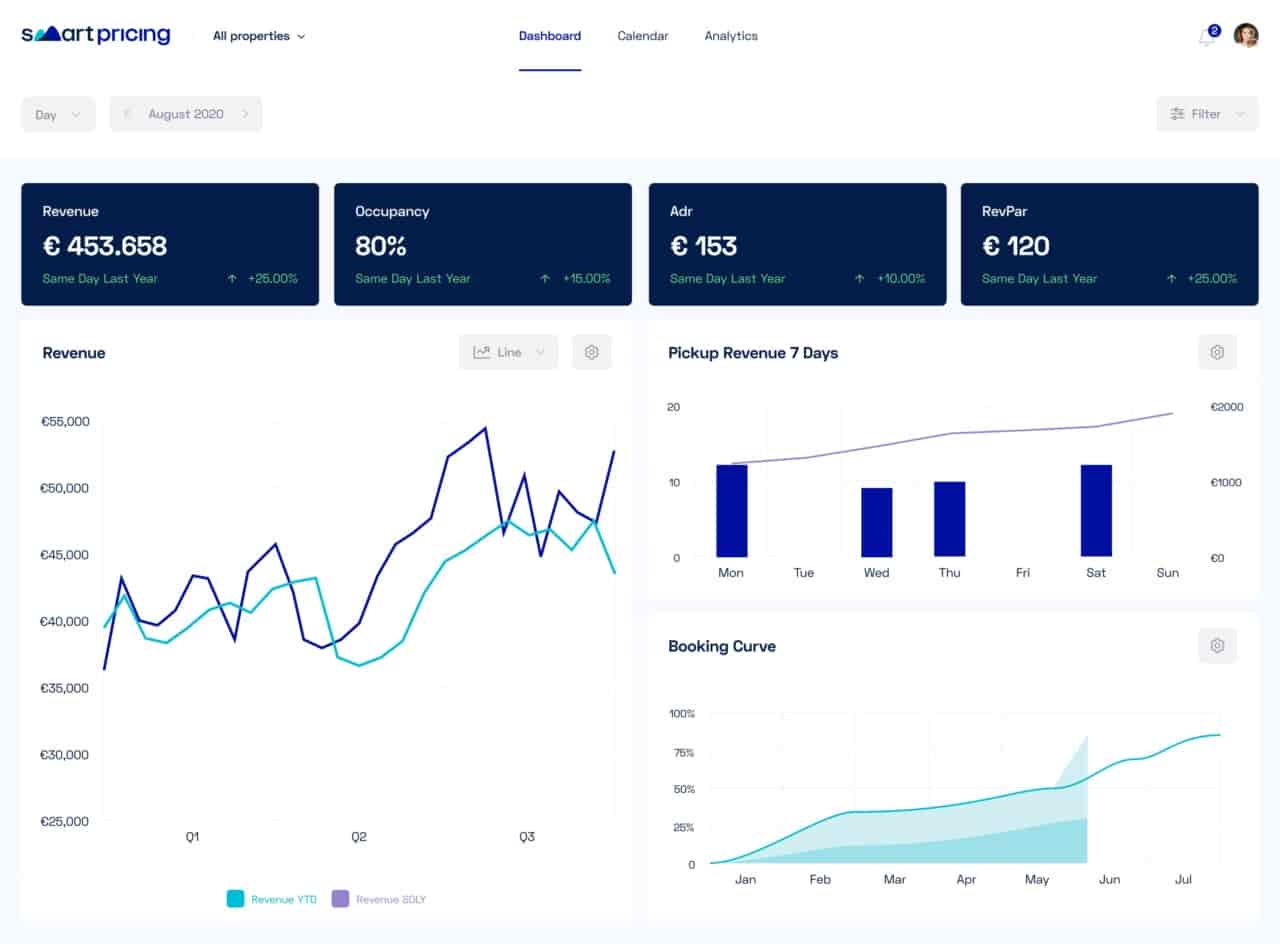Select the Monday bar in Pickup chart

coord(732,510)
